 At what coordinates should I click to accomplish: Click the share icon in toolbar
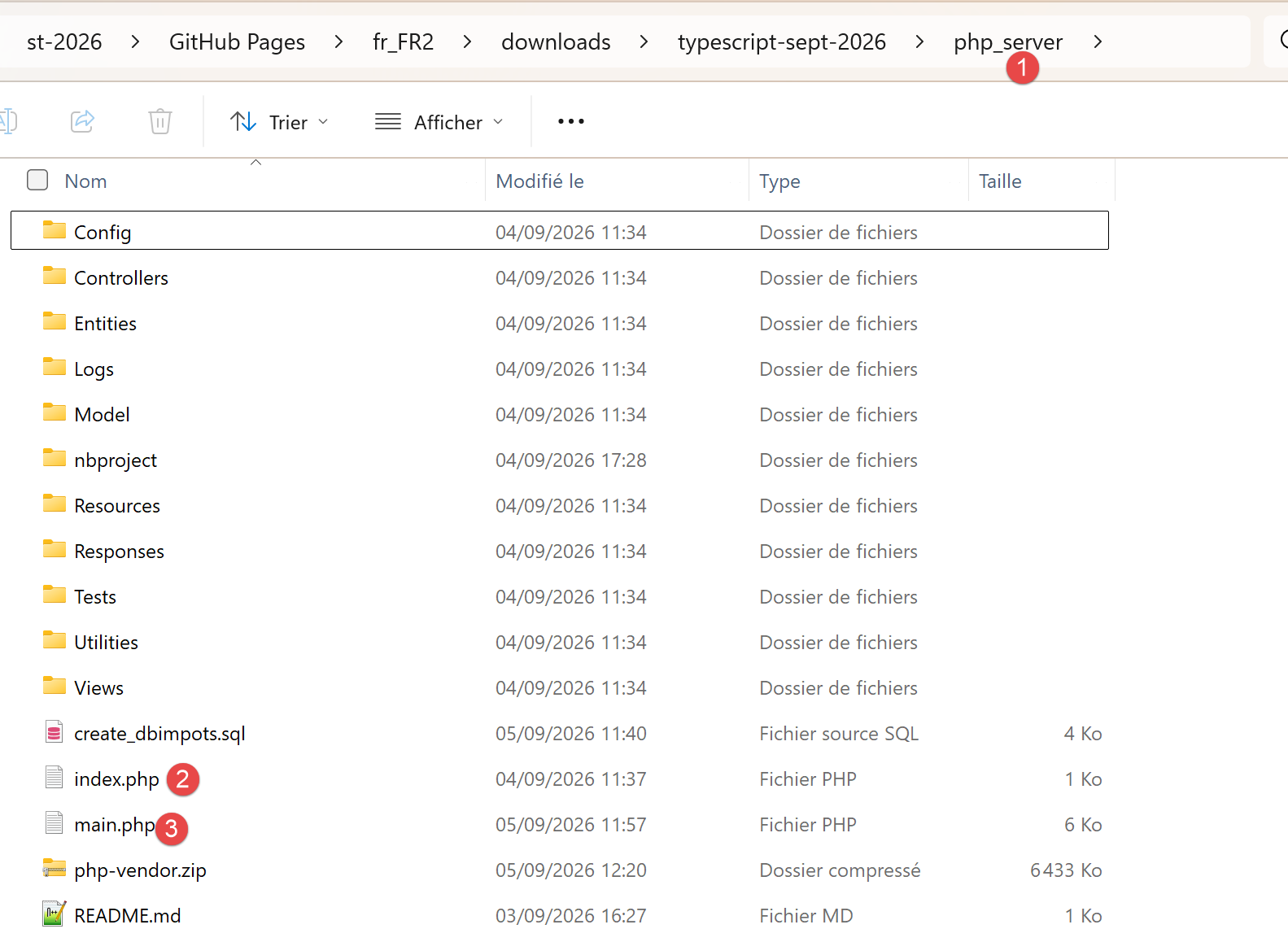point(82,121)
